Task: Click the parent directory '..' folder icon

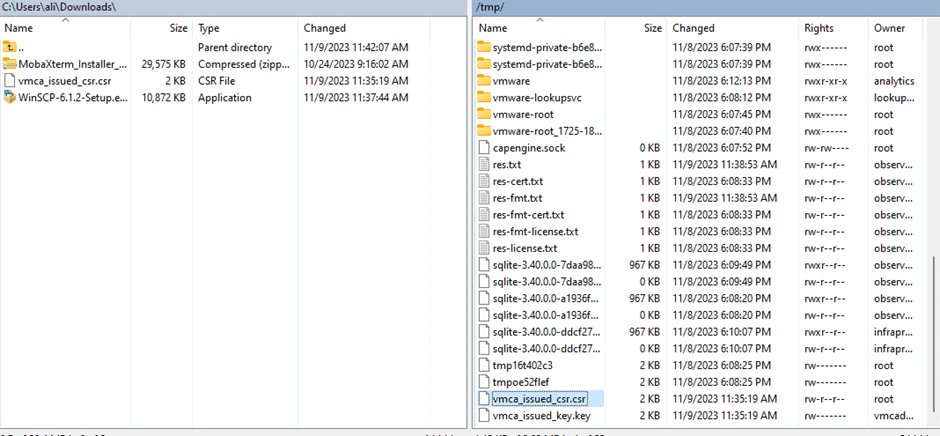Action: tap(11, 47)
